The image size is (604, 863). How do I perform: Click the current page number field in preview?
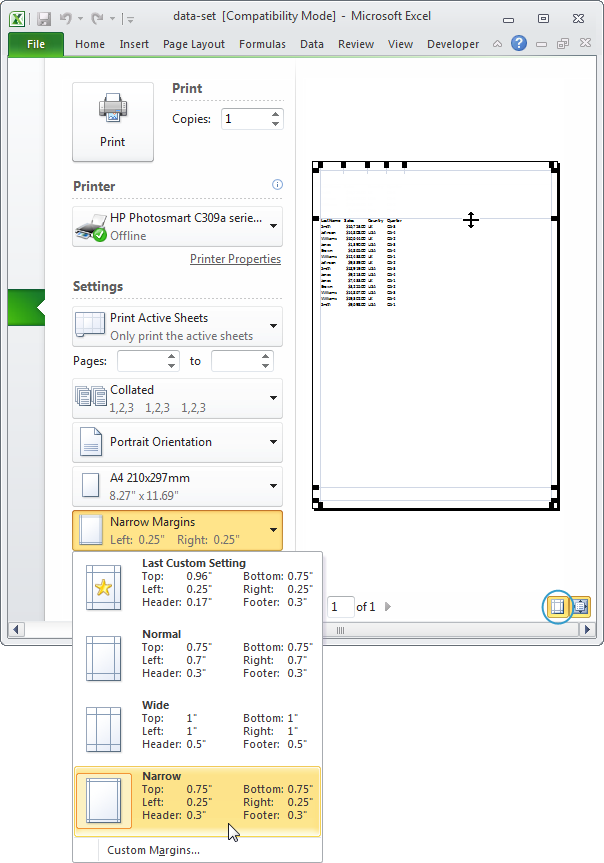pos(340,607)
